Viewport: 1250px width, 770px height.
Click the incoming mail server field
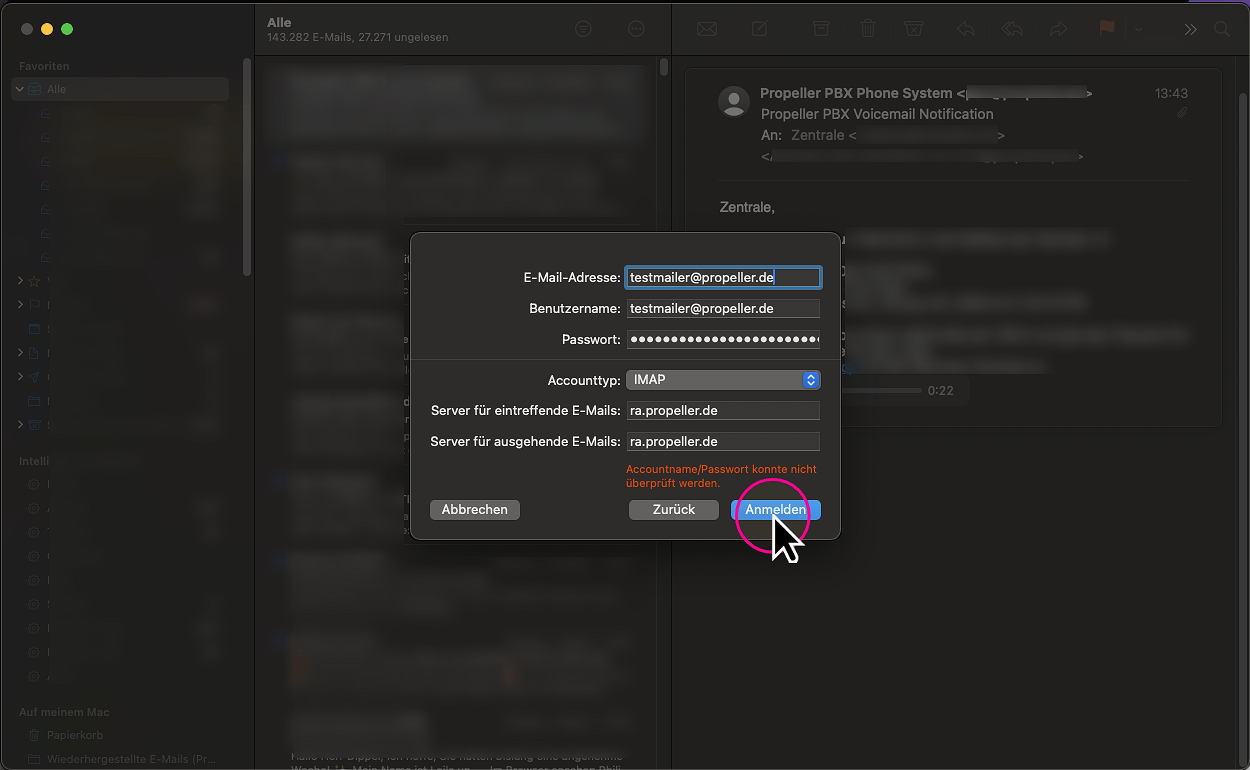pyautogui.click(x=723, y=411)
